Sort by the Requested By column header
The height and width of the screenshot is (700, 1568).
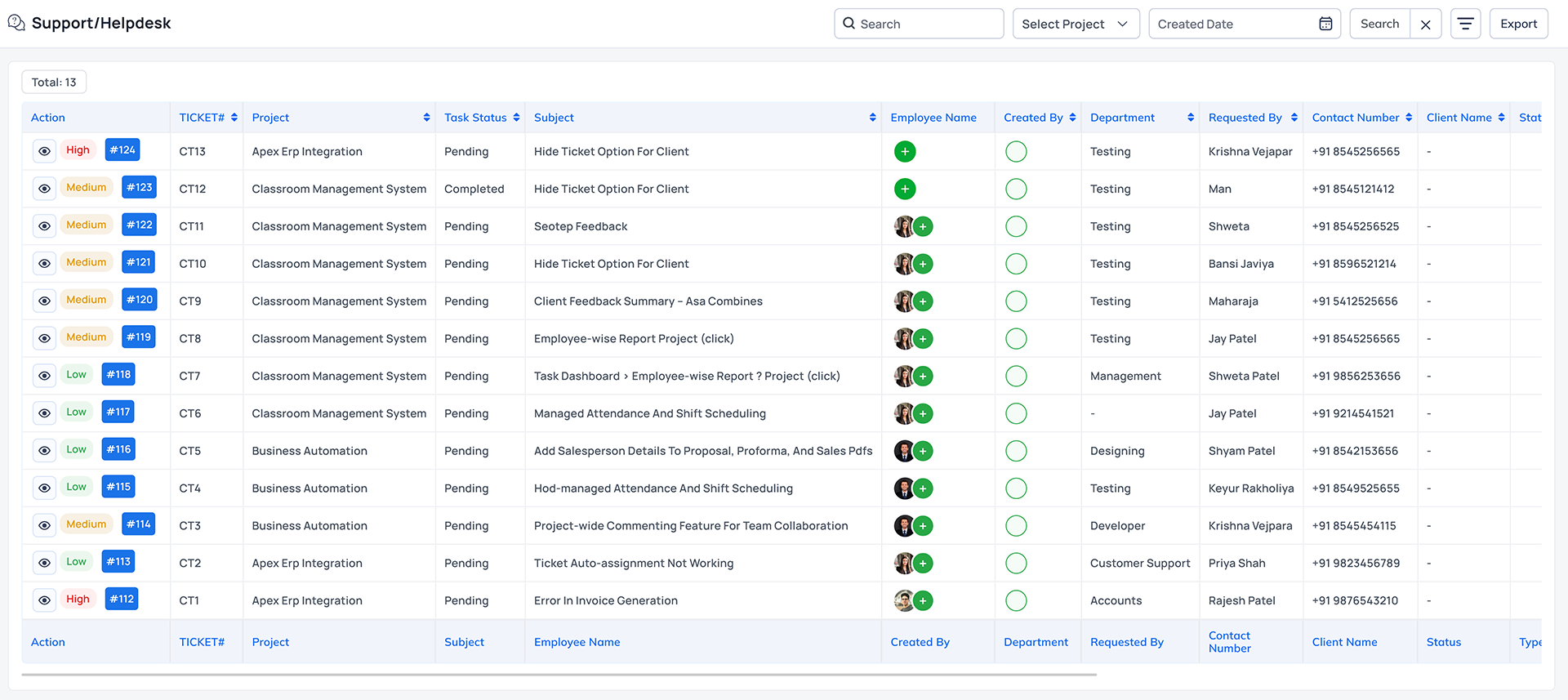coord(1294,118)
